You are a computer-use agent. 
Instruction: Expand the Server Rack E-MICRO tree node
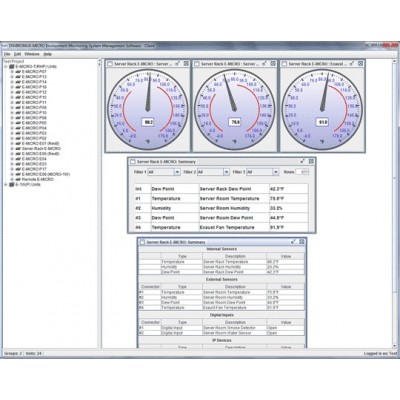point(12,149)
